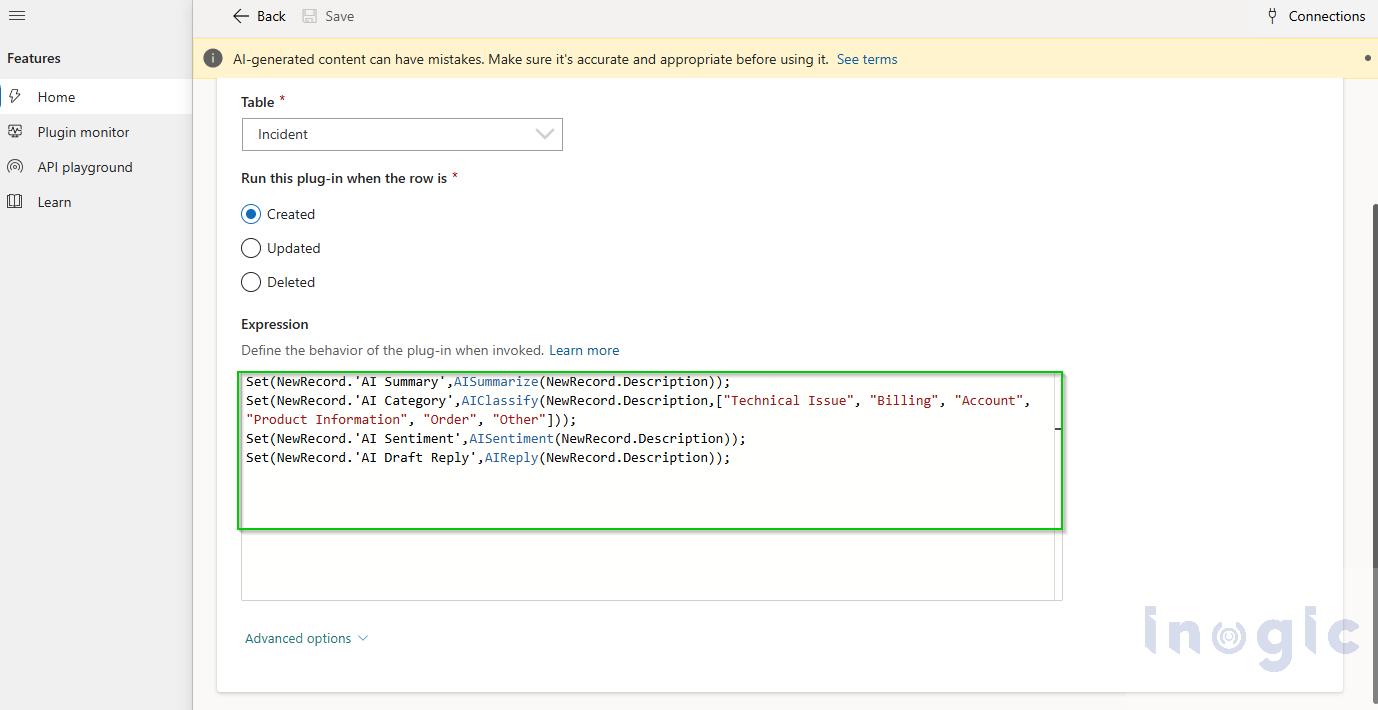Open API playground in the sidebar
Image resolution: width=1378 pixels, height=710 pixels.
coord(96,167)
